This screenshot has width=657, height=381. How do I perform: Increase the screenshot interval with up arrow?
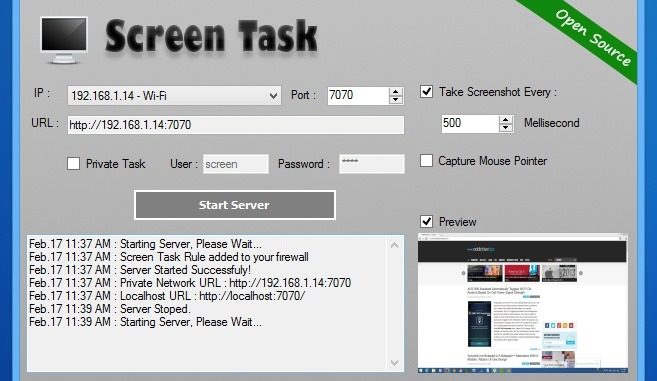[506, 119]
